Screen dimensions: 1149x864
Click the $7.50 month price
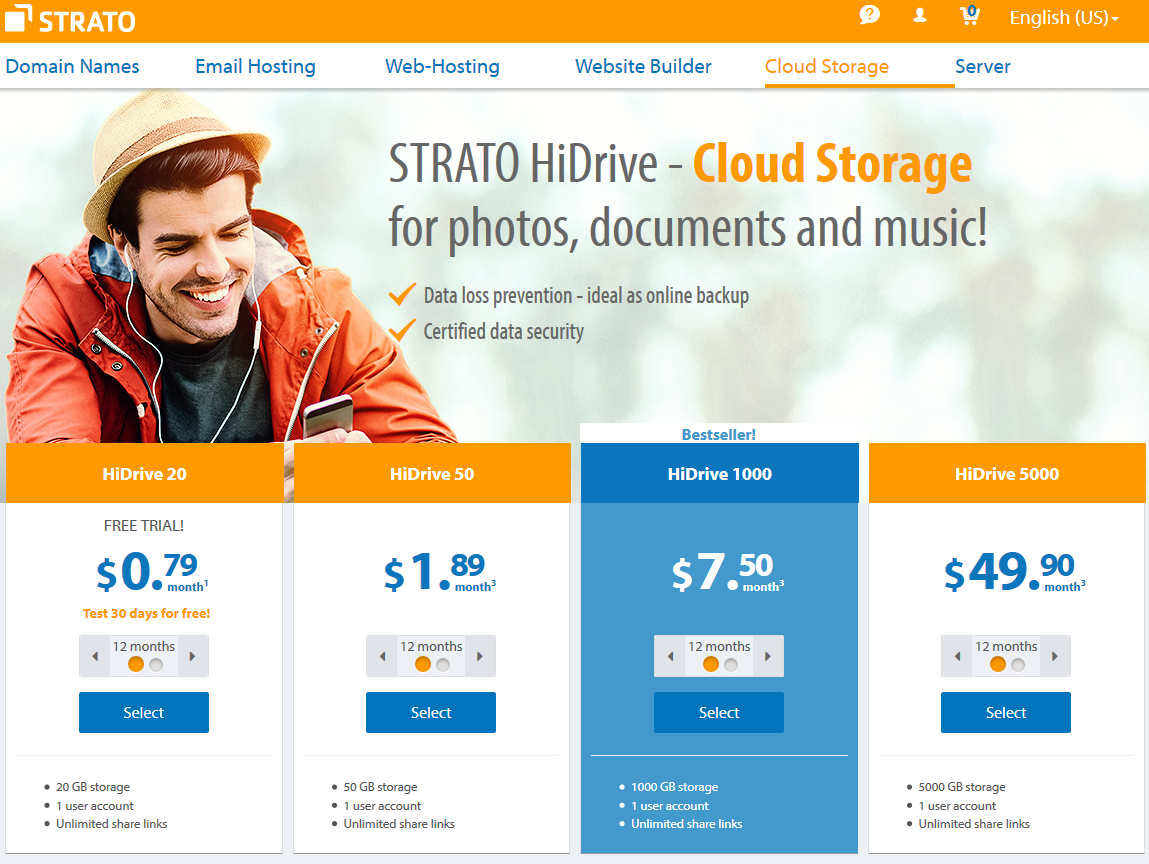(728, 572)
